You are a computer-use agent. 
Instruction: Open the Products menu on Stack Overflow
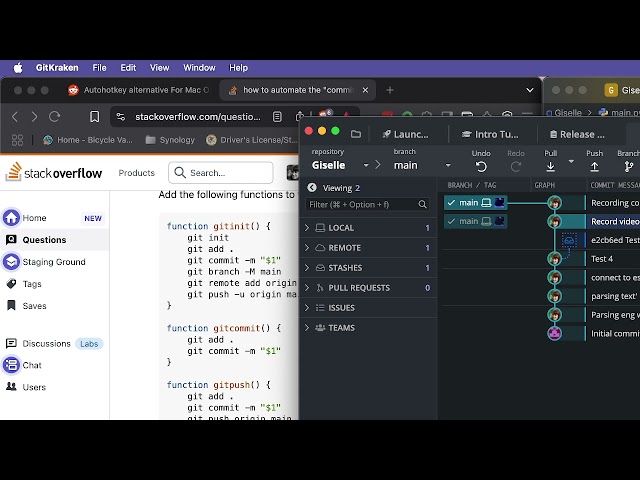137,173
